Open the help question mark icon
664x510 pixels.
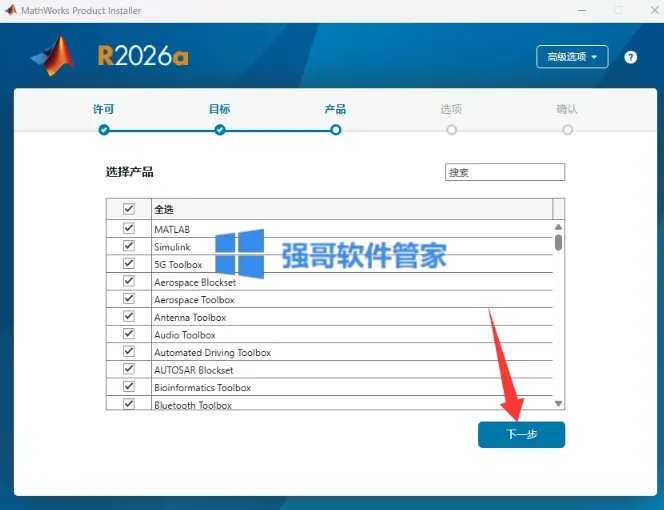[630, 57]
